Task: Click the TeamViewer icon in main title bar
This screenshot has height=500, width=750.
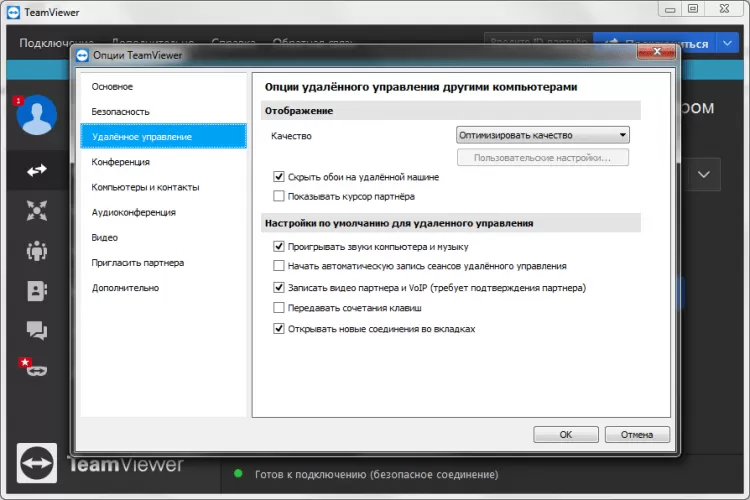Action: point(13,12)
